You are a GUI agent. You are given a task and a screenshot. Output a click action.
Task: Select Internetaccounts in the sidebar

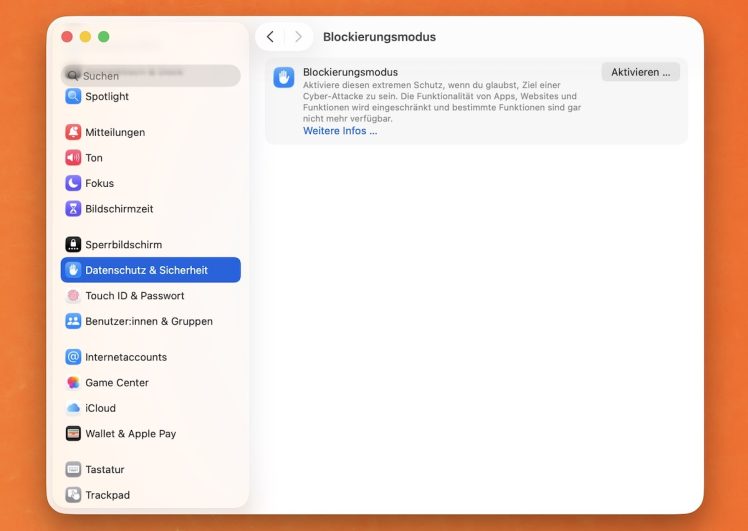click(x=126, y=357)
